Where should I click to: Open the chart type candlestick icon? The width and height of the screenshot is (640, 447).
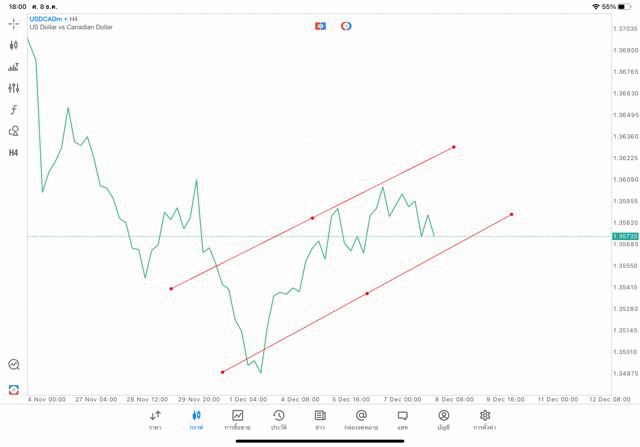[14, 45]
